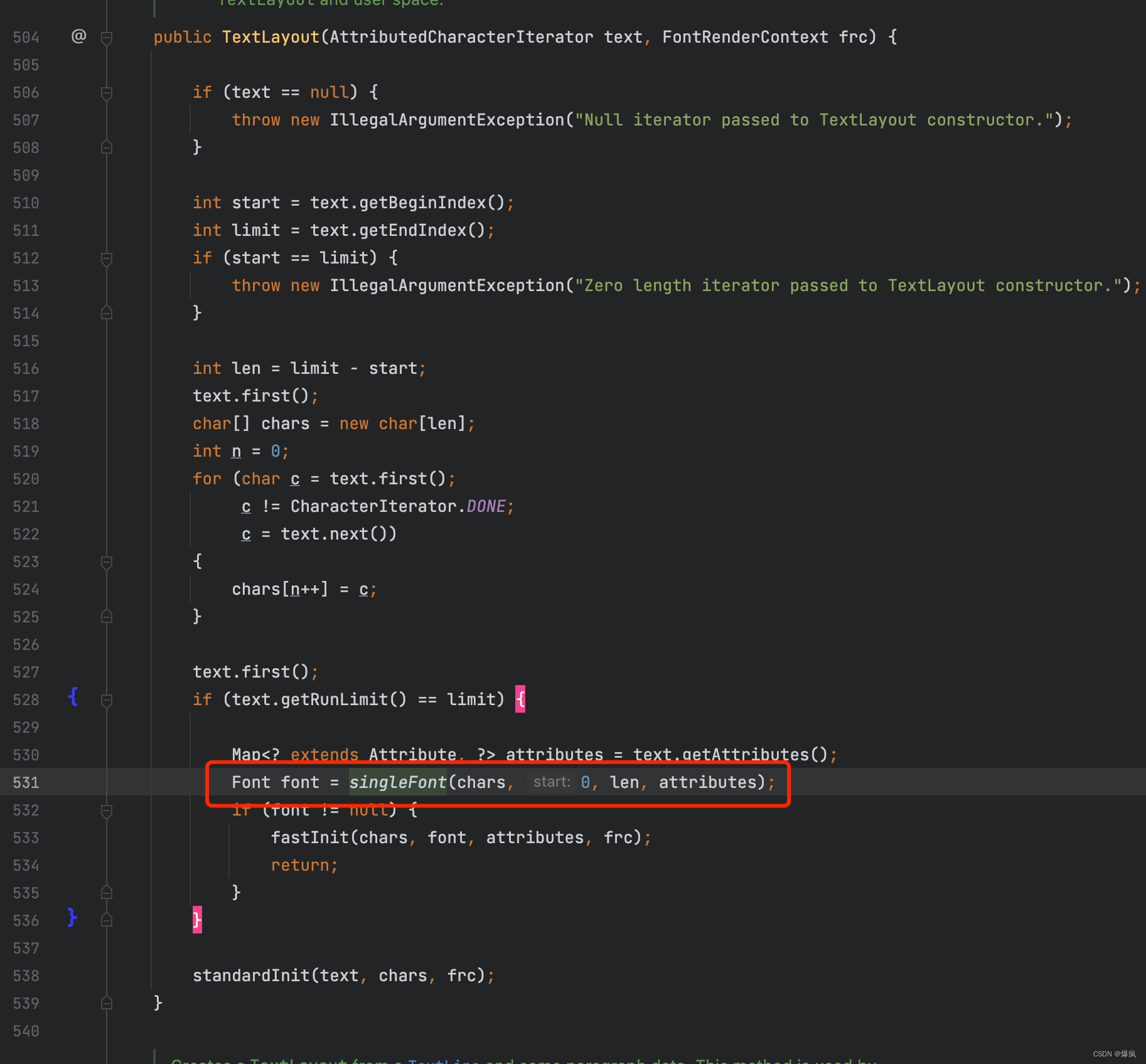The height and width of the screenshot is (1064, 1146).
Task: Click fold end marker on line 535
Action: point(107,893)
